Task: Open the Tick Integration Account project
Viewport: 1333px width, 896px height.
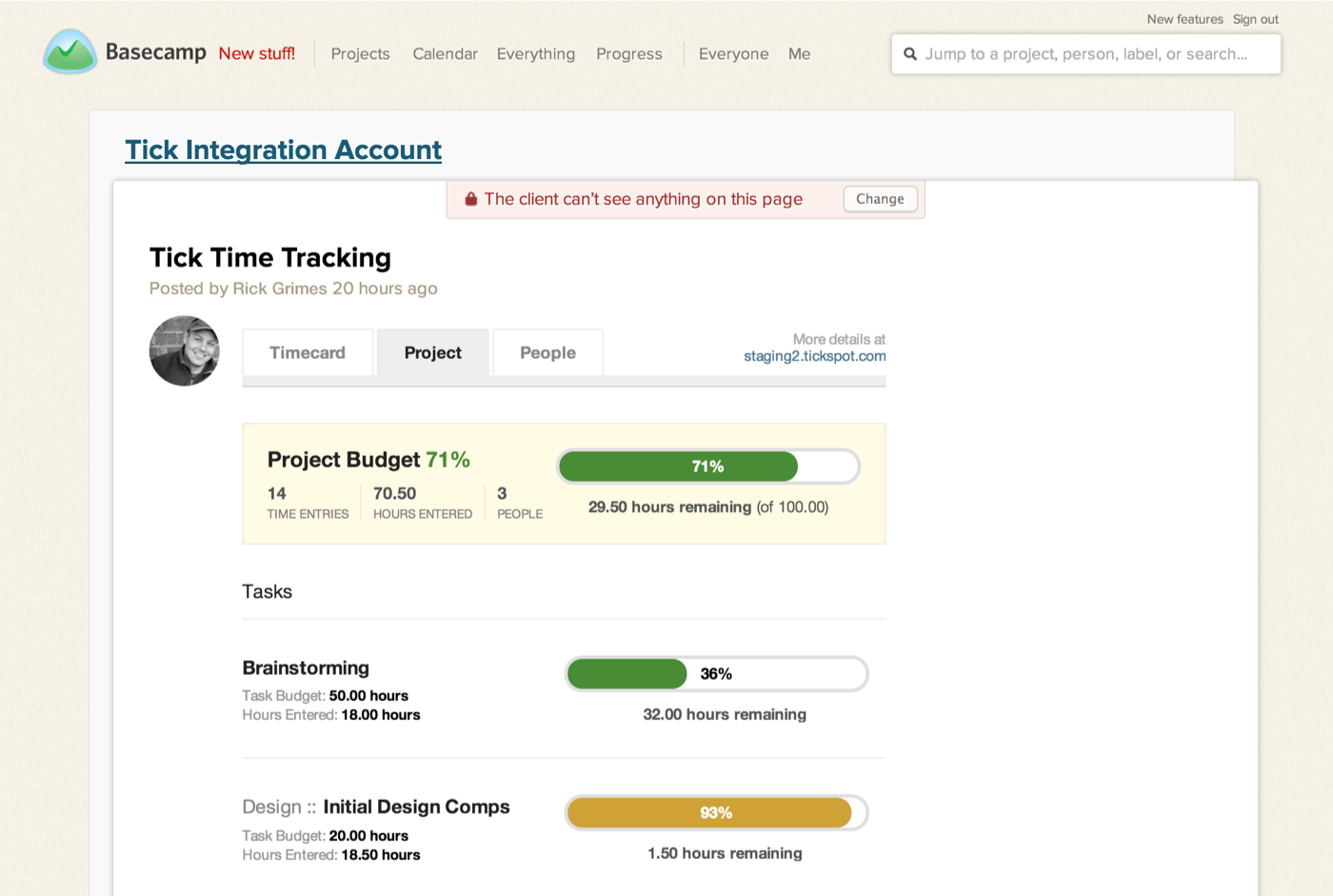Action: (283, 149)
